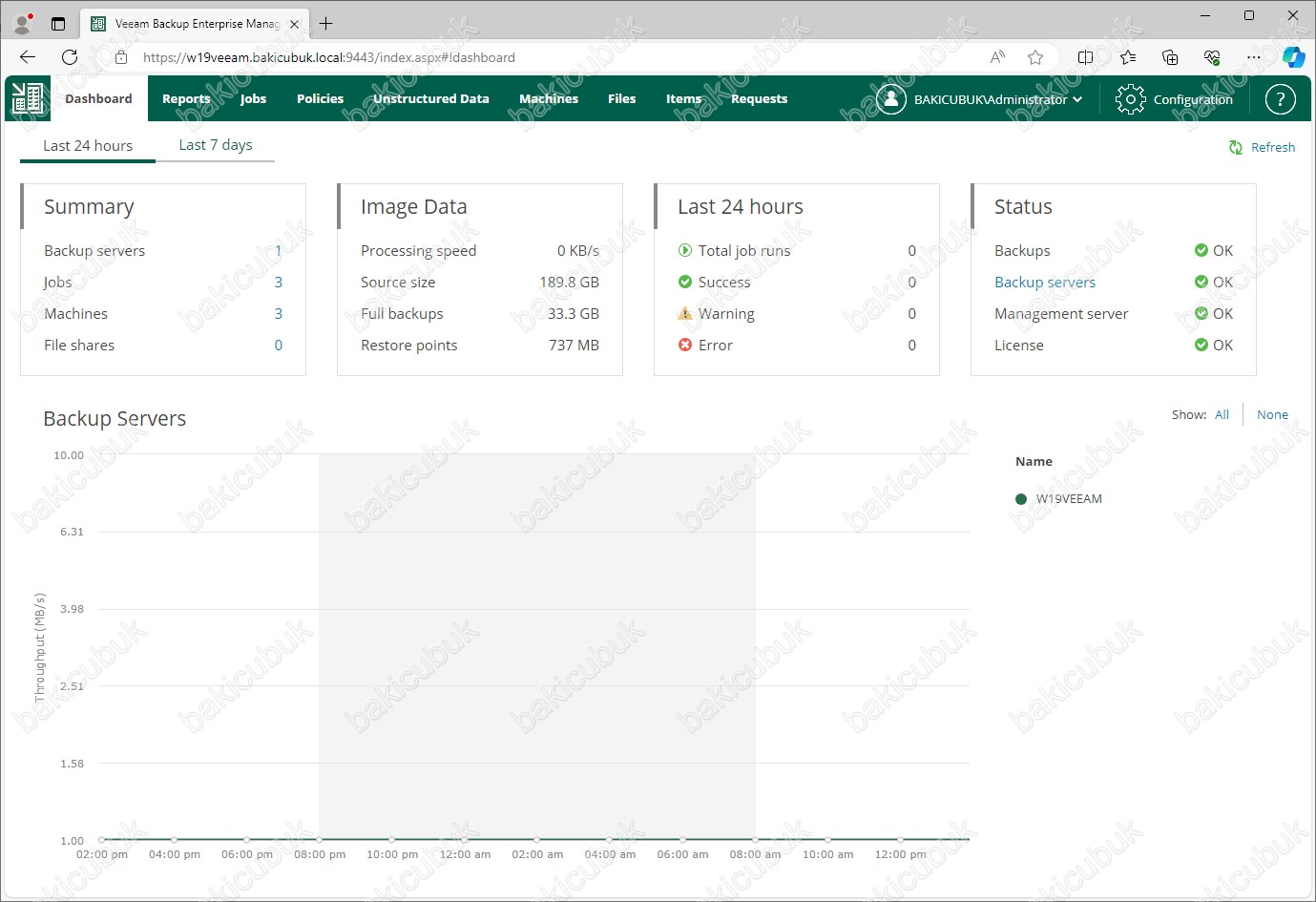Open a new browser tab

(326, 24)
